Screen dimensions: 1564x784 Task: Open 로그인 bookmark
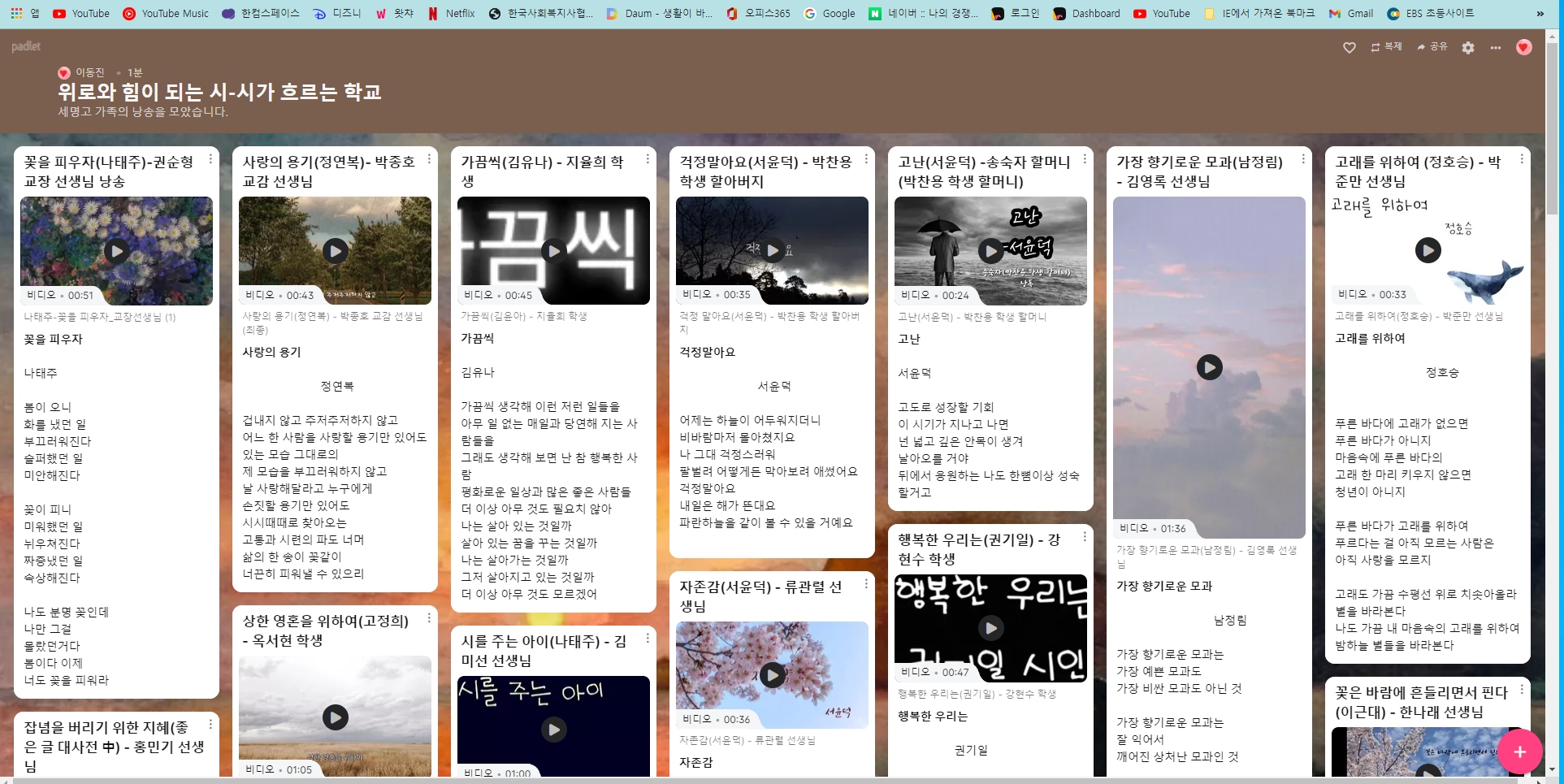click(x=1015, y=13)
